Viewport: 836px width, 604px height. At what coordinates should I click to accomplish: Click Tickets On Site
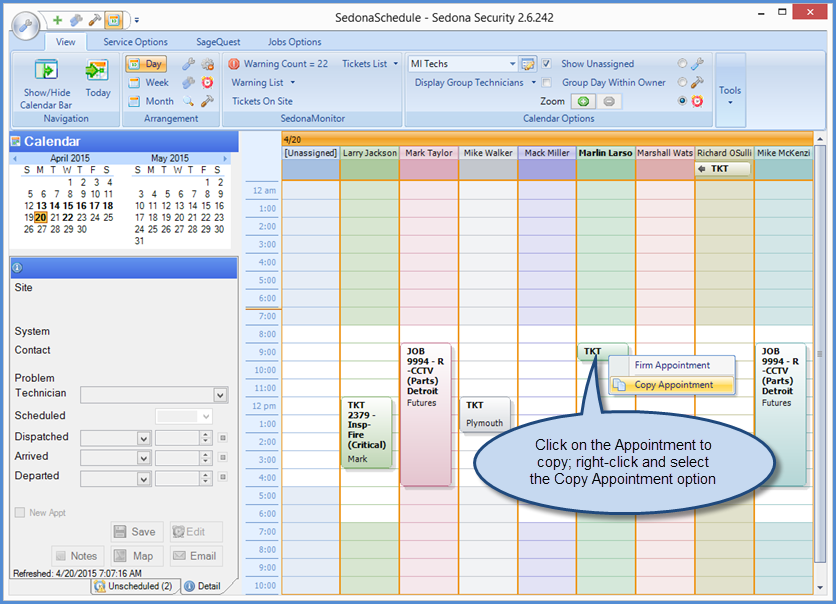coord(262,101)
